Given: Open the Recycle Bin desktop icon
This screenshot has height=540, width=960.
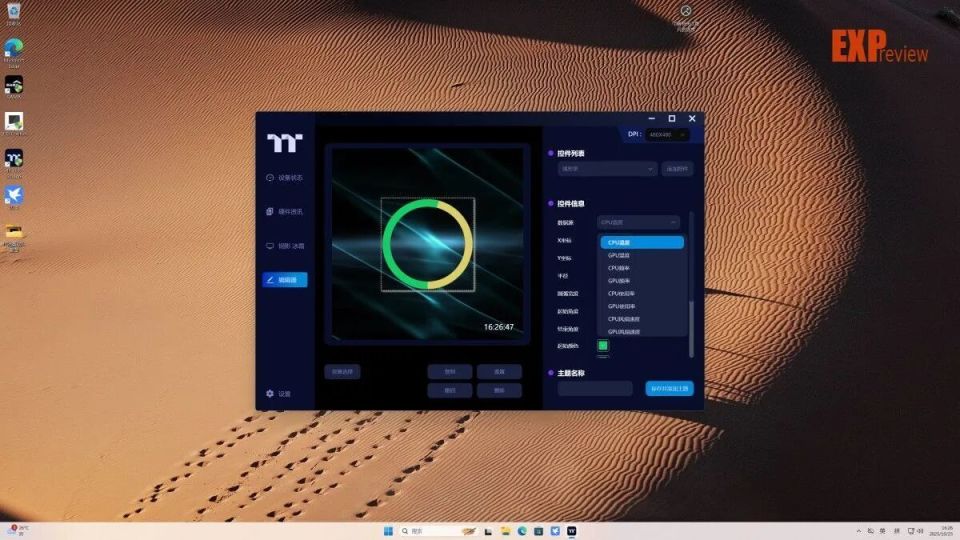Looking at the screenshot, I should [x=13, y=14].
